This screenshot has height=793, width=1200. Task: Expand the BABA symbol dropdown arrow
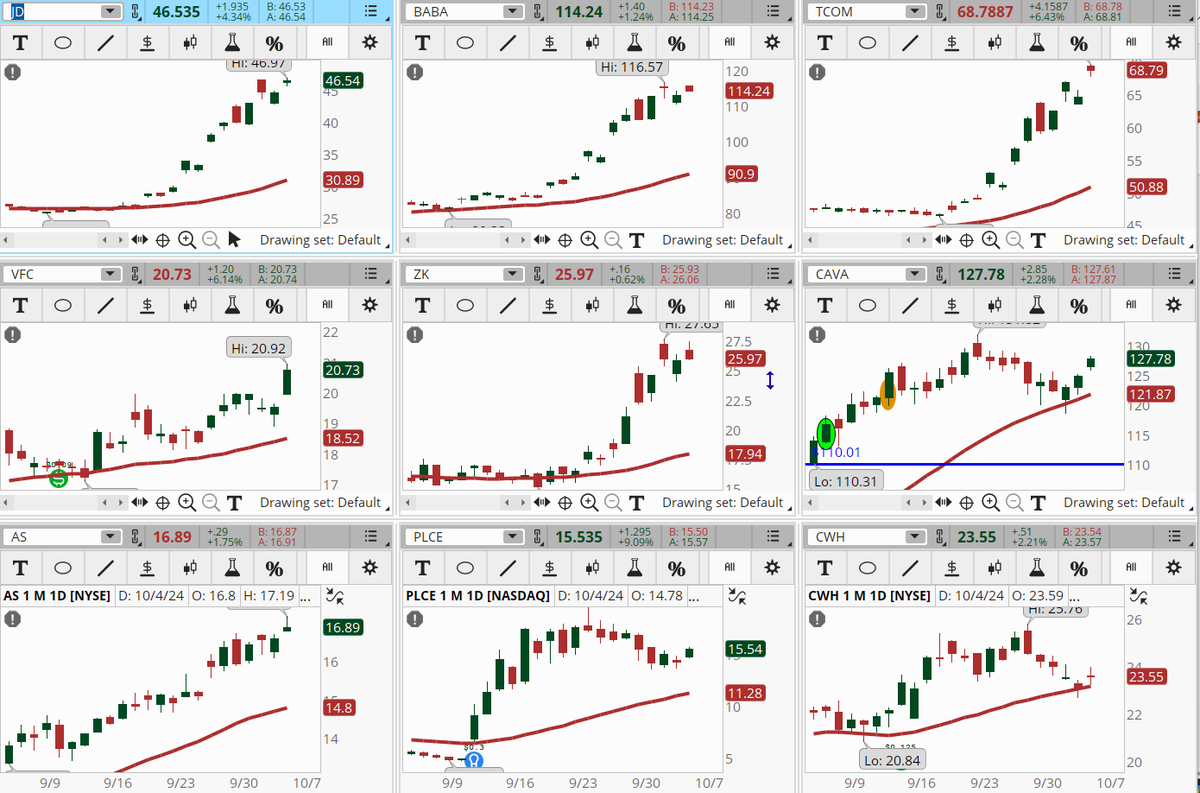[x=513, y=12]
